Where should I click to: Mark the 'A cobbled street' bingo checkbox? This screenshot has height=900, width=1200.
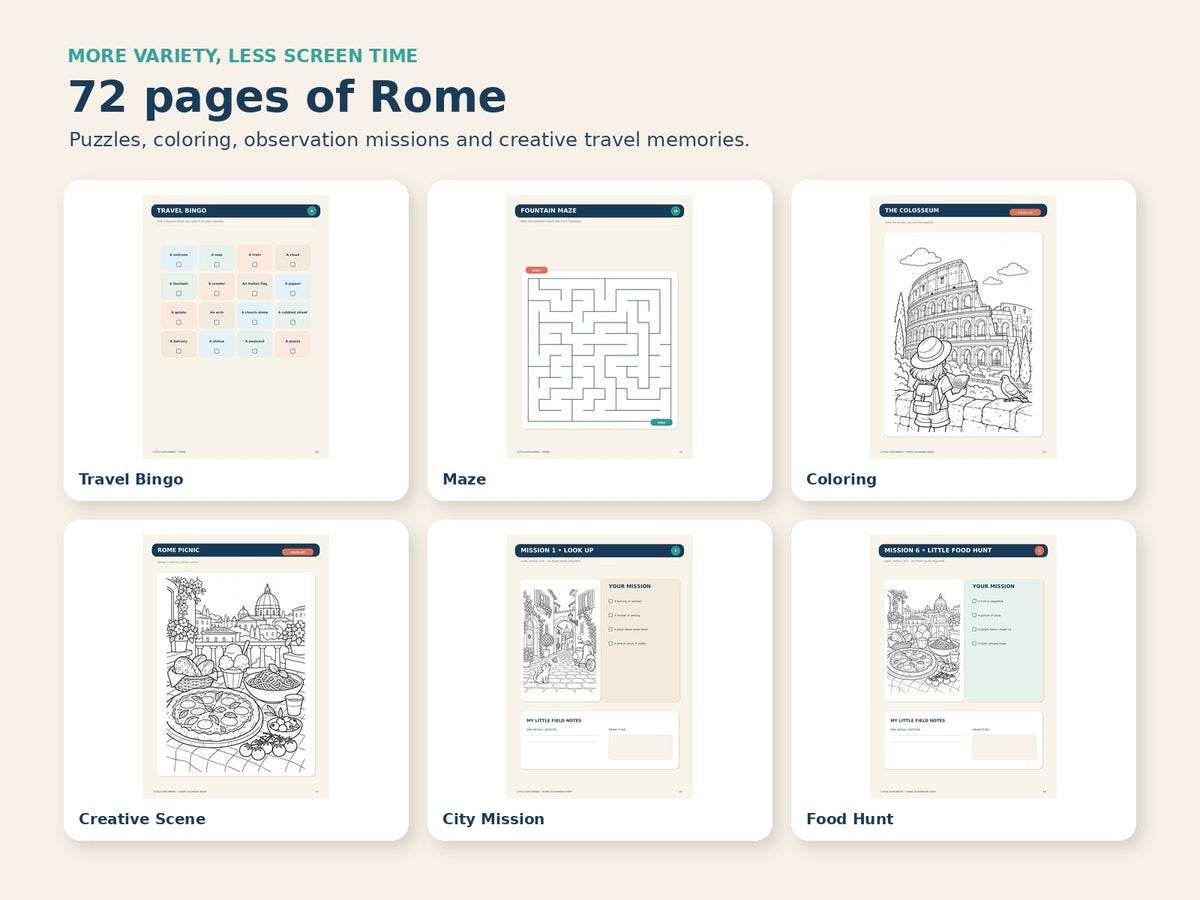tap(293, 322)
